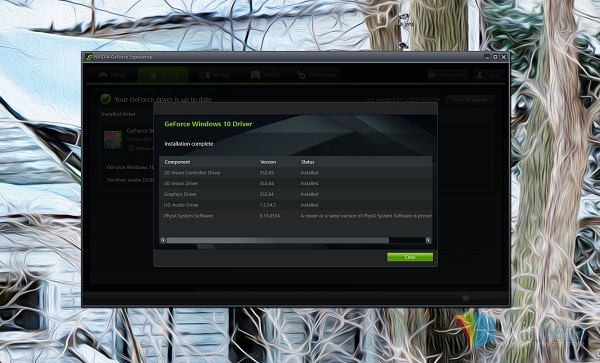Screen dimensions: 600x363
Task: Open the SHIELD tab
Action: click(266, 75)
